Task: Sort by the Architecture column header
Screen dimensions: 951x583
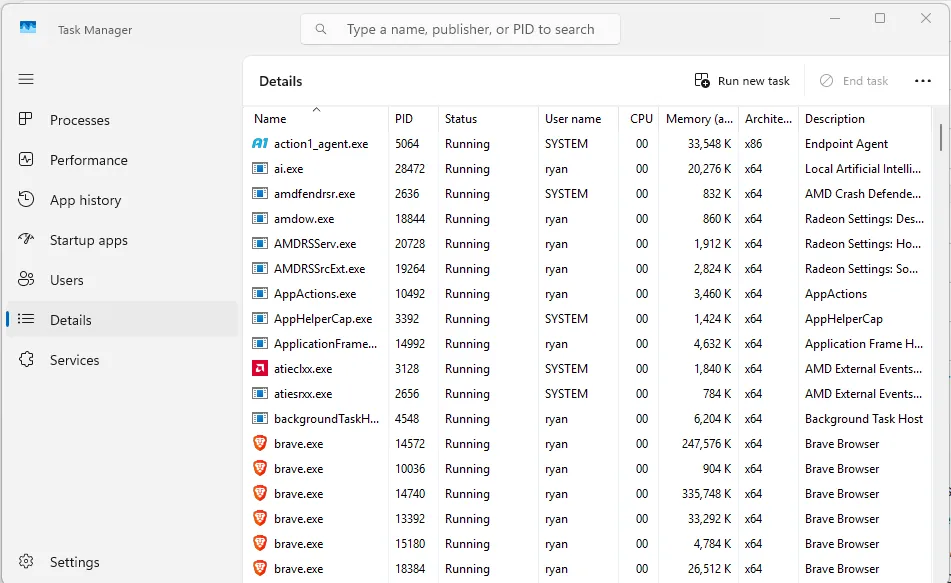Action: pos(768,118)
